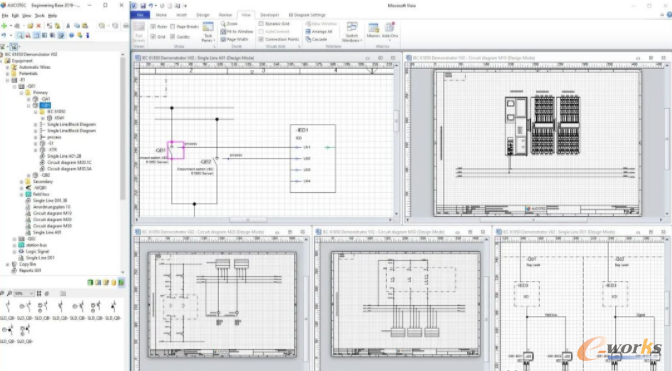Expand the Automatic Wires tree node

click(x=7, y=67)
